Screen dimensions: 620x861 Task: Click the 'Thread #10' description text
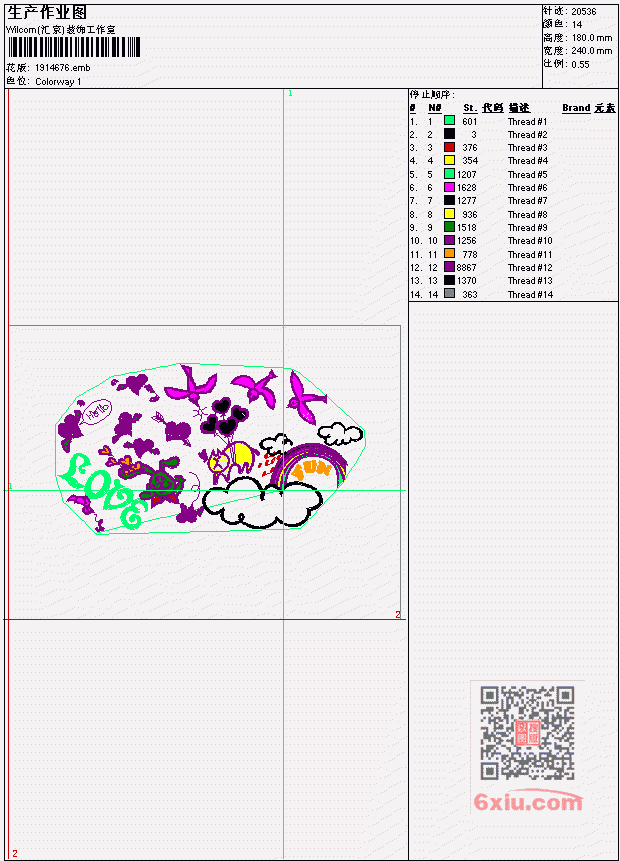(530, 241)
